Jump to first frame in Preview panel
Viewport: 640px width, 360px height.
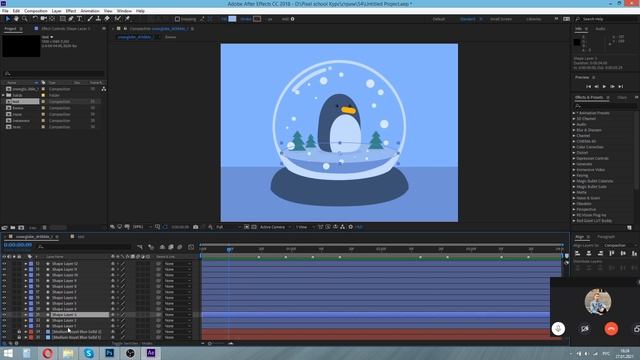(589, 87)
